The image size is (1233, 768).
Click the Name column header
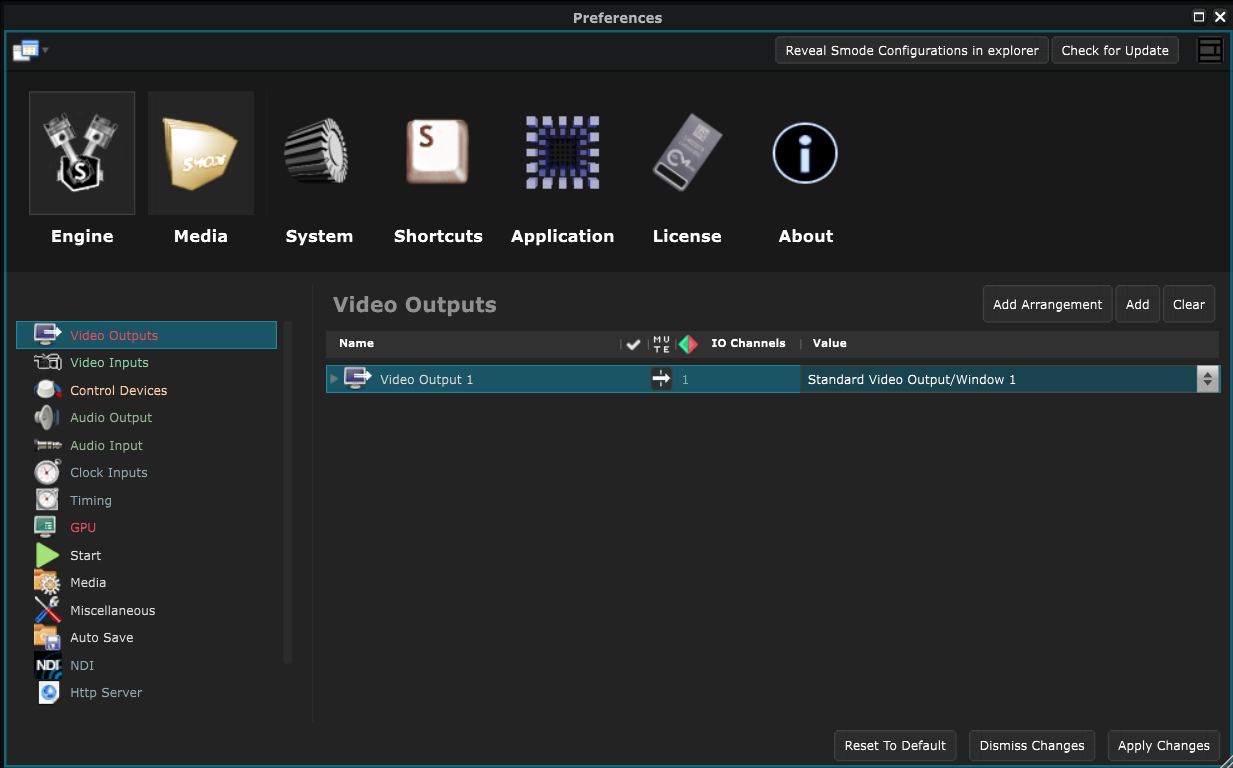(x=356, y=343)
